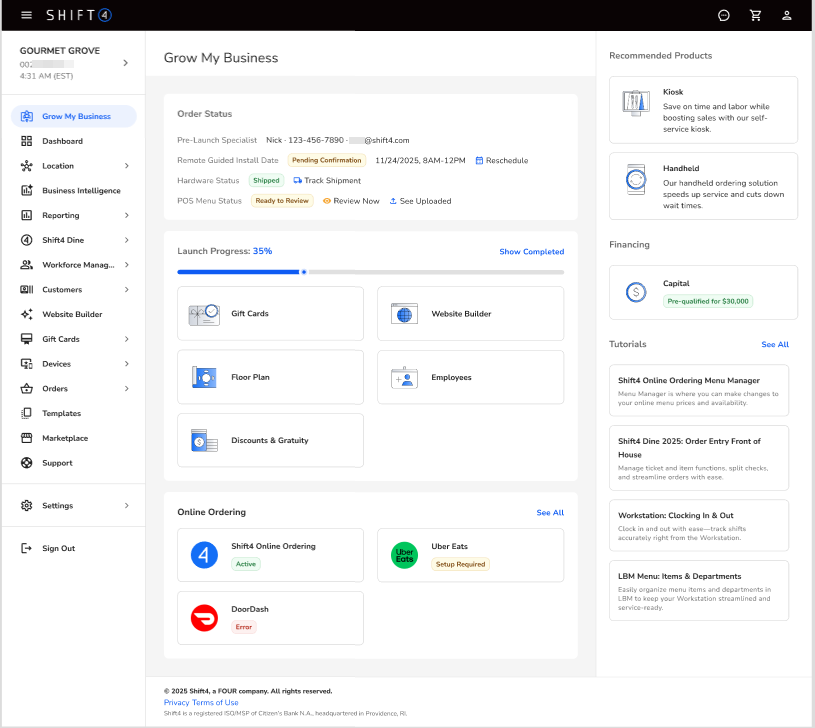Click the Shift4 Online Ordering logo icon
815x728 pixels.
point(204,555)
